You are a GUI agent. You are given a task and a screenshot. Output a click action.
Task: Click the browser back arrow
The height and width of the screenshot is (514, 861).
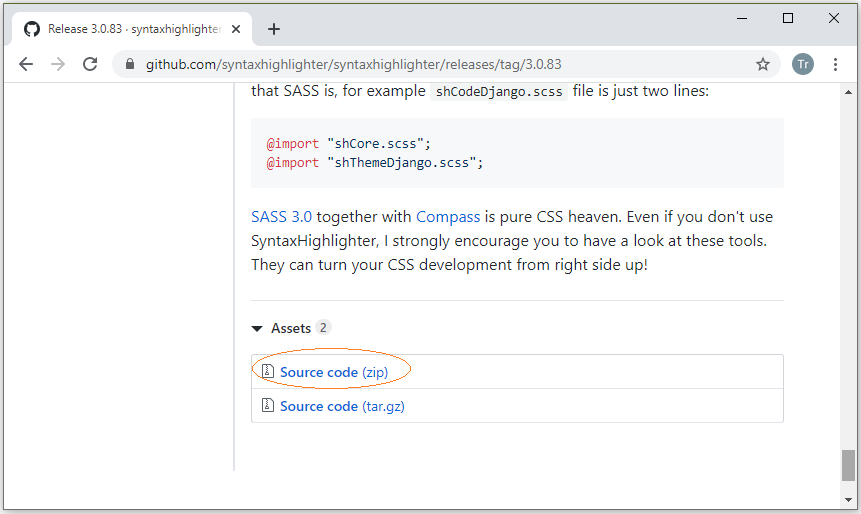click(x=26, y=64)
